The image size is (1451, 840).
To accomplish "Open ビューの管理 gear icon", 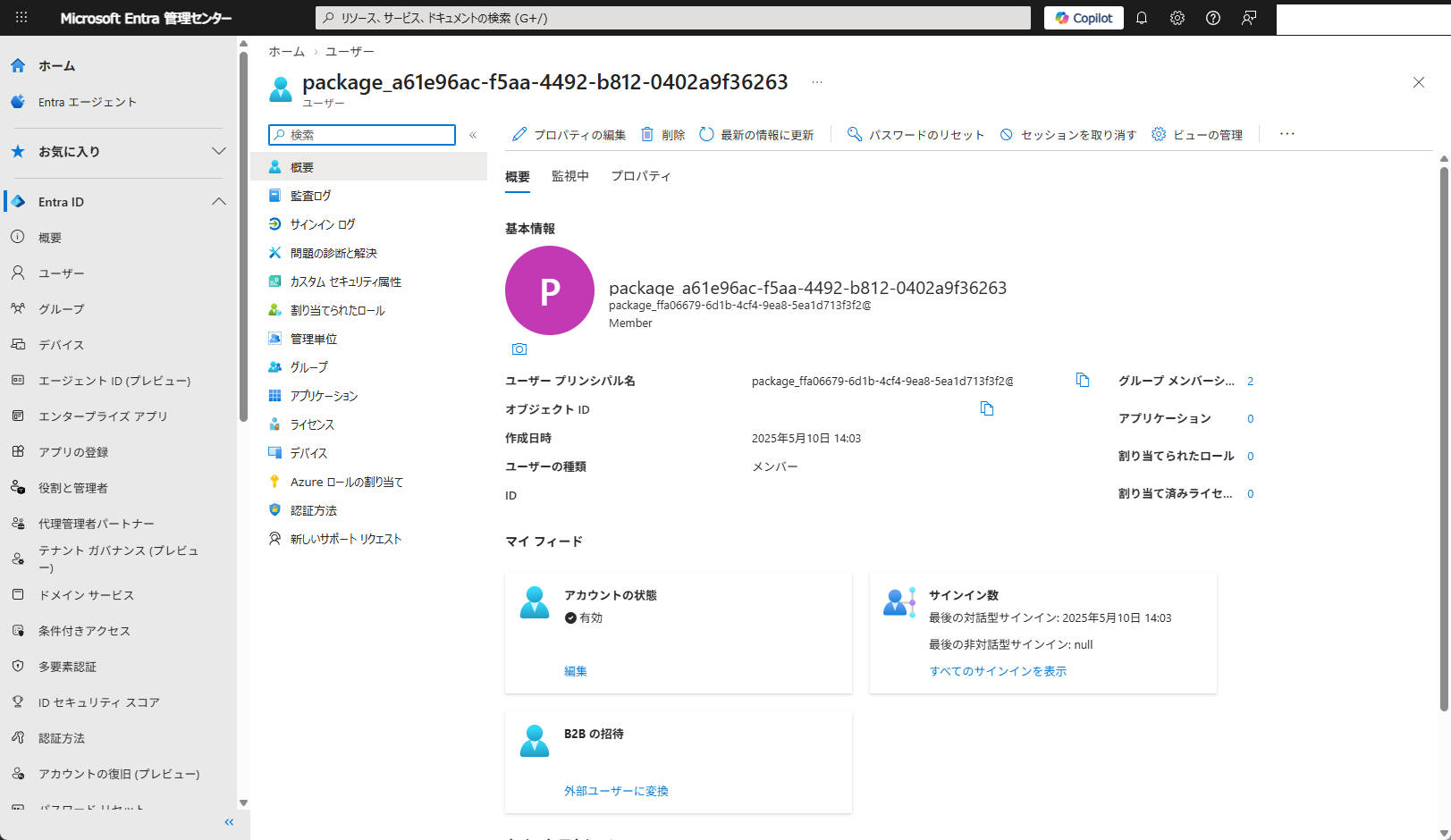I will pos(1159,134).
